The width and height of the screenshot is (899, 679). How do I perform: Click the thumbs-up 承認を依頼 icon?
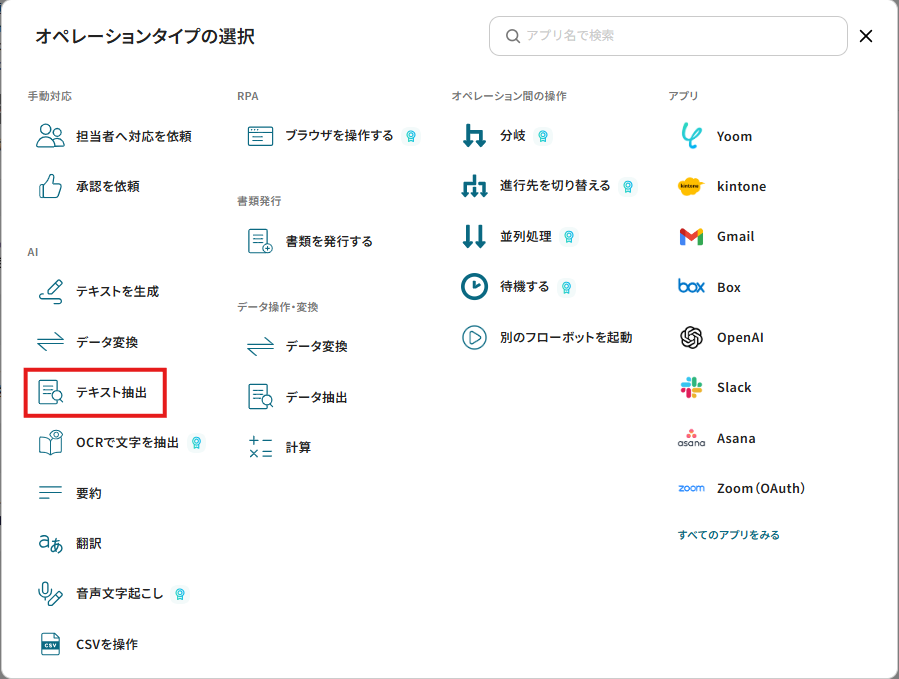50,186
